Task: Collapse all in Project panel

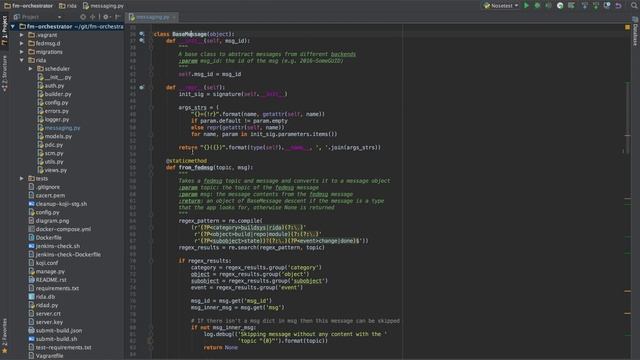Action: [x=93, y=17]
